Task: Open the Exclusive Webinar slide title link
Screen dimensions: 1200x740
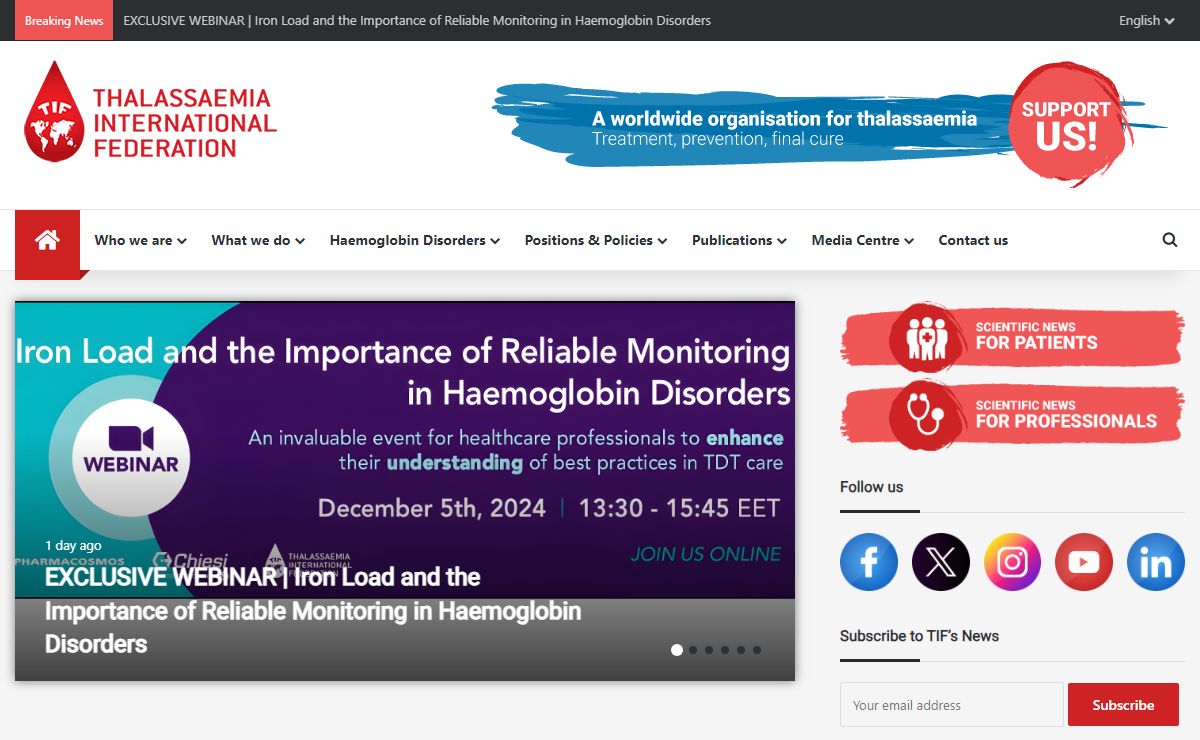Action: click(313, 610)
